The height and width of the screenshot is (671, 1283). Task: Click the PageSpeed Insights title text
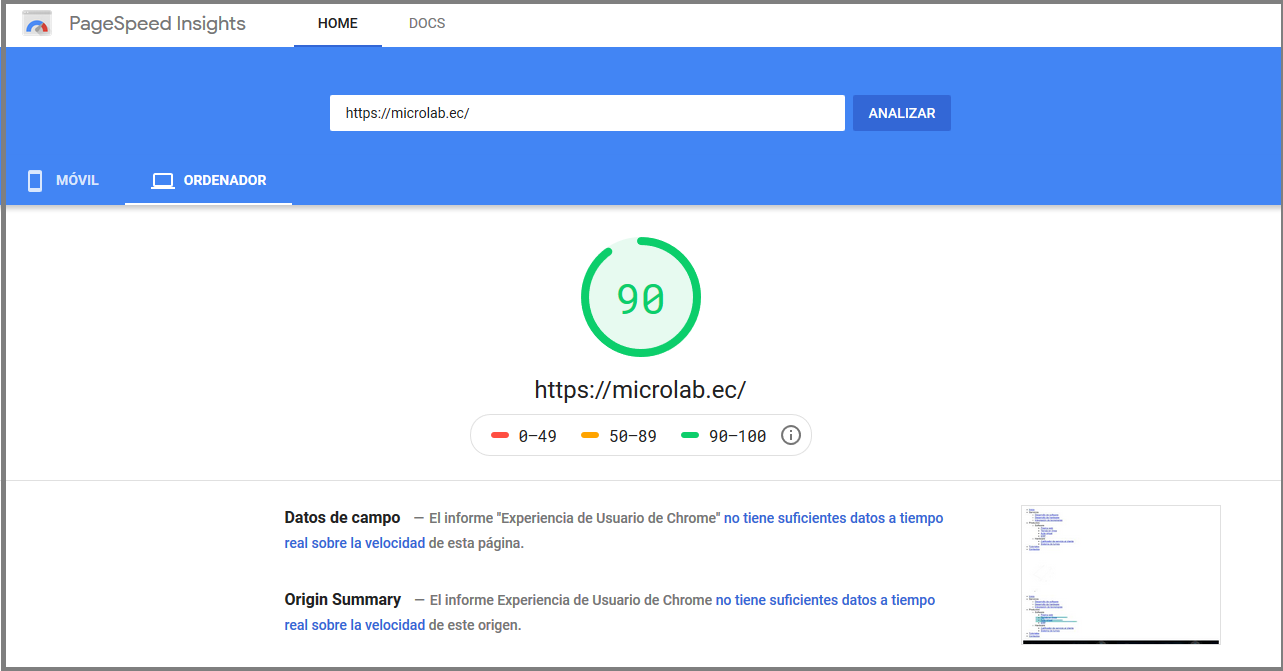157,24
